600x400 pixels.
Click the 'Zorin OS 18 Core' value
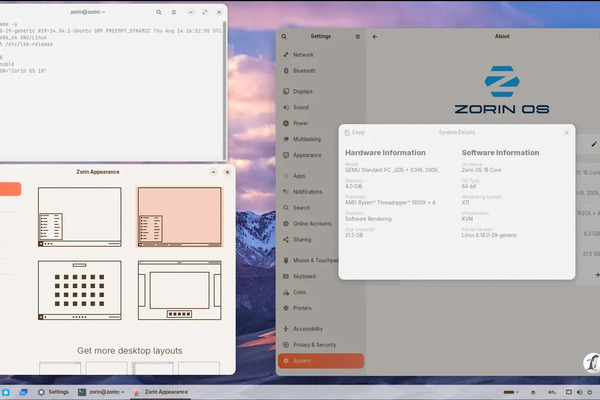[x=481, y=170]
